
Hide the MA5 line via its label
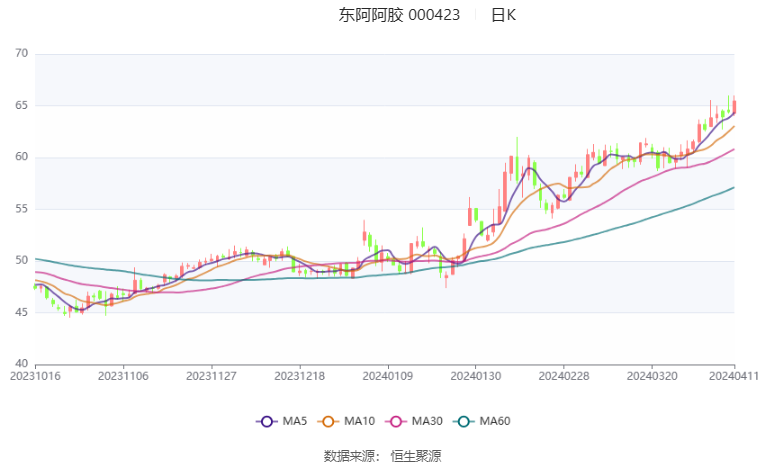tap(294, 421)
